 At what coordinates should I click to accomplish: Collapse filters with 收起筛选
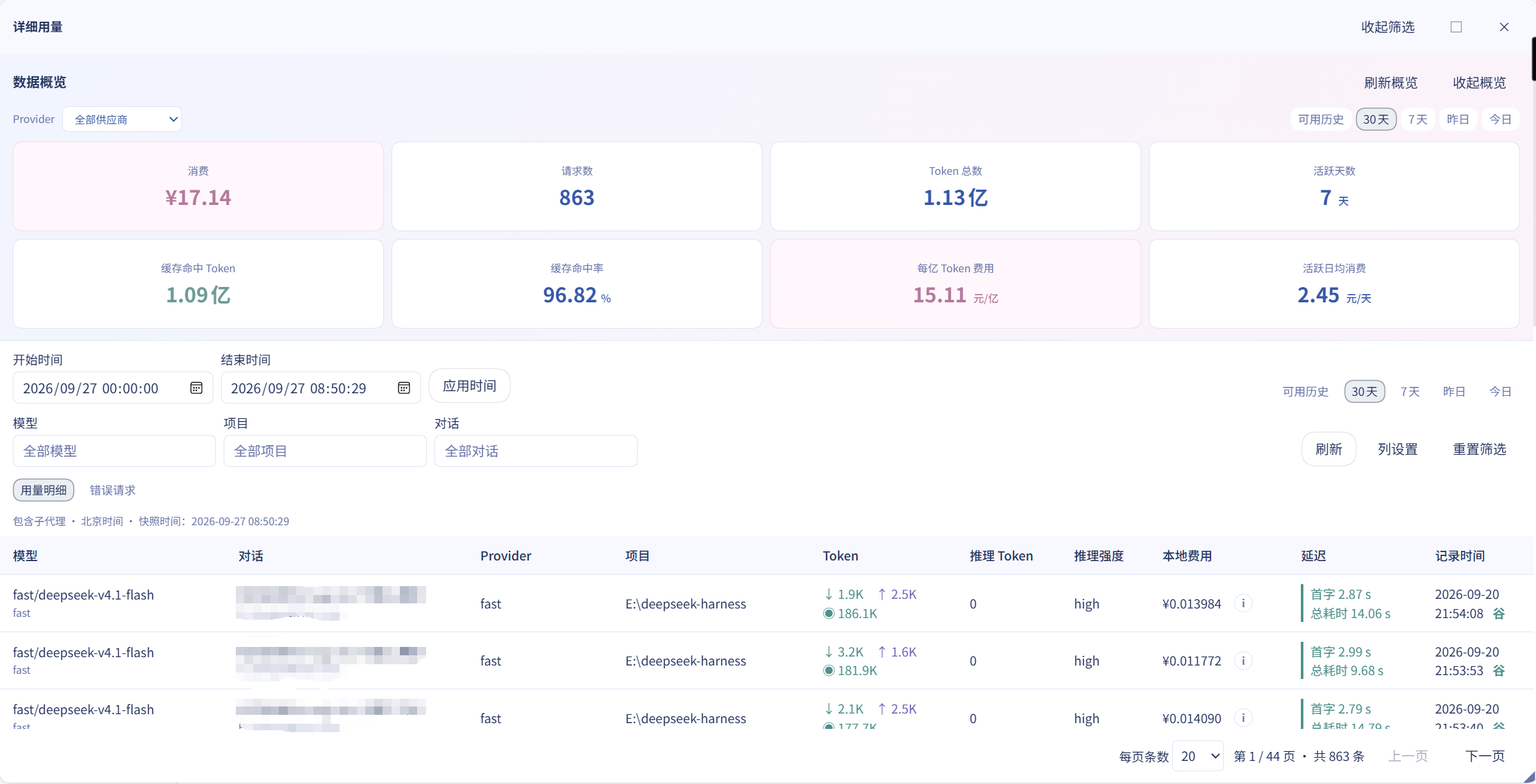pyautogui.click(x=1388, y=27)
